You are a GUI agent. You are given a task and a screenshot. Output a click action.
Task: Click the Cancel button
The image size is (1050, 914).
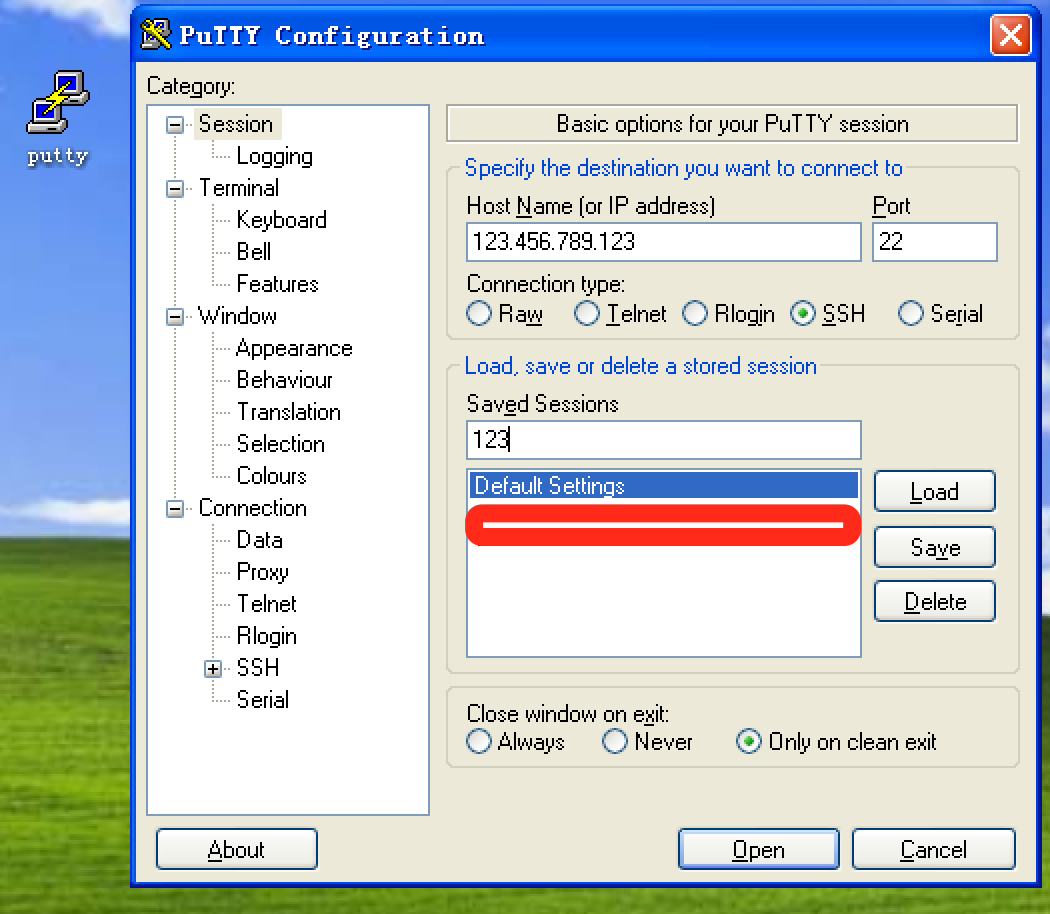(933, 849)
